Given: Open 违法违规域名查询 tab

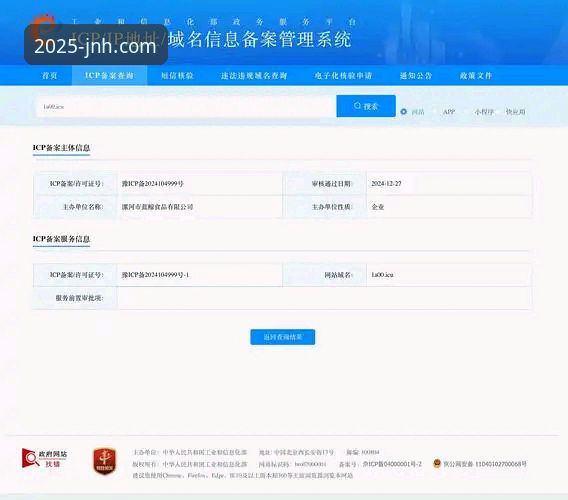Looking at the screenshot, I should pyautogui.click(x=254, y=76).
